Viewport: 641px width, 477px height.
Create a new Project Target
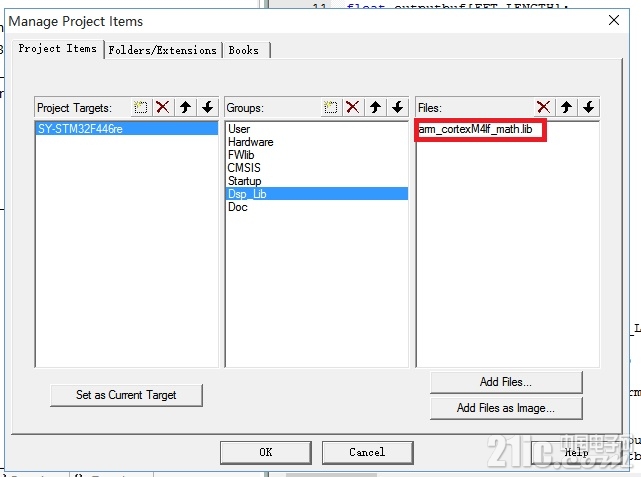tap(141, 107)
